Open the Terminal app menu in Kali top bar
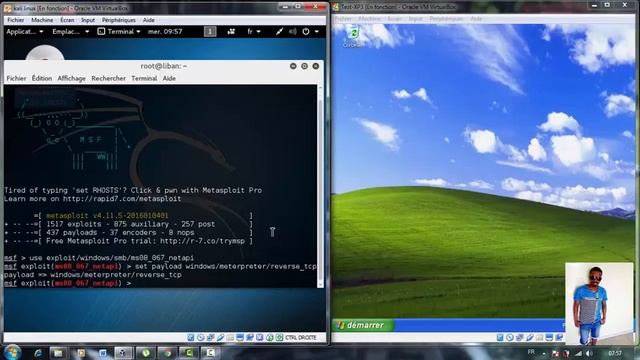This screenshot has height=360, width=640. pos(119,31)
